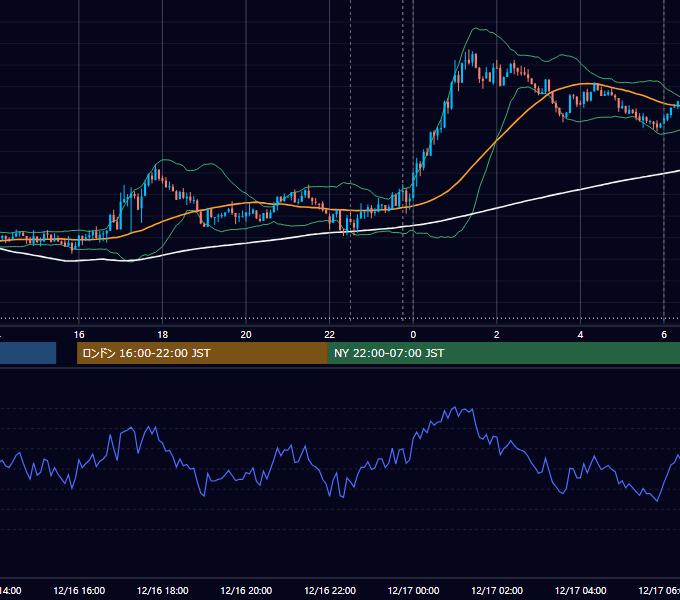
Task: Click the 12/17 04:00 date label
Action: pyautogui.click(x=580, y=590)
